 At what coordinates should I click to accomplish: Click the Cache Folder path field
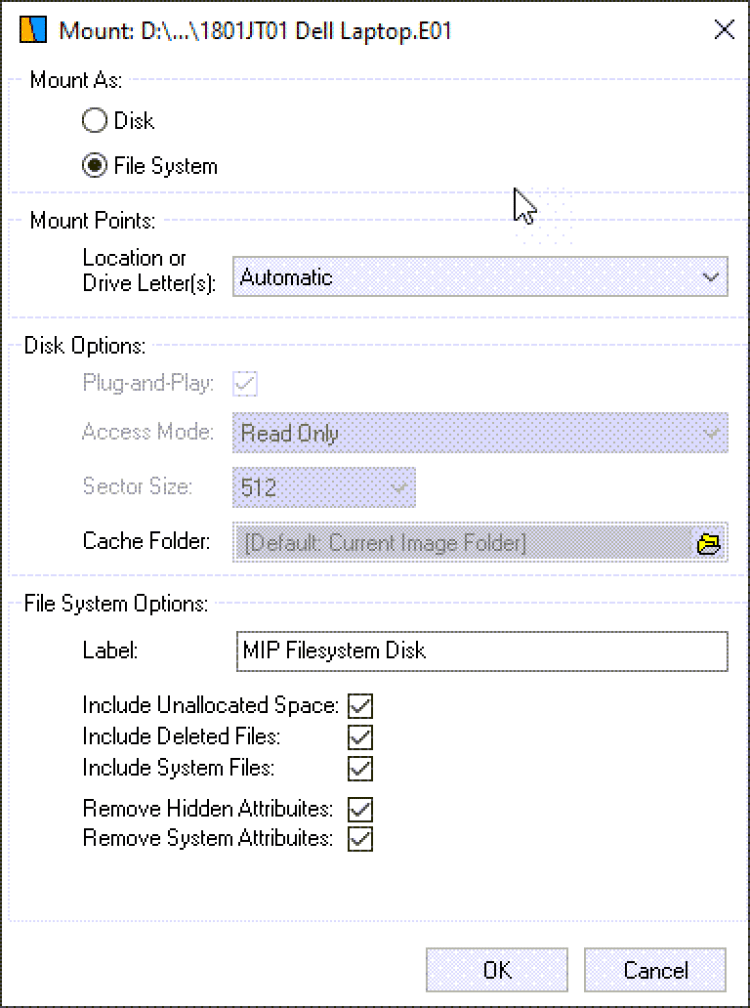[462, 544]
